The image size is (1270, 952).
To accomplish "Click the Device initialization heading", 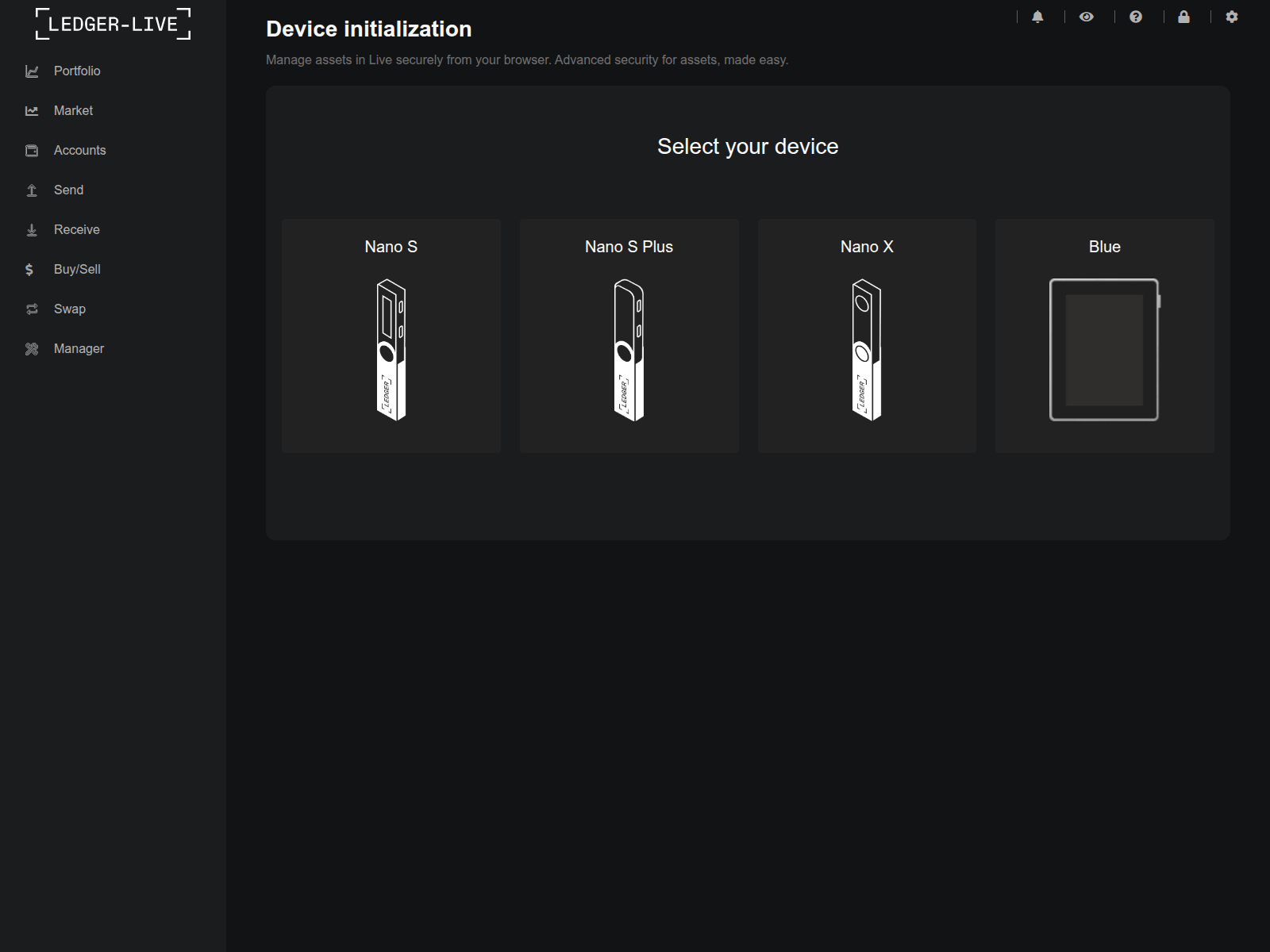I will point(369,29).
